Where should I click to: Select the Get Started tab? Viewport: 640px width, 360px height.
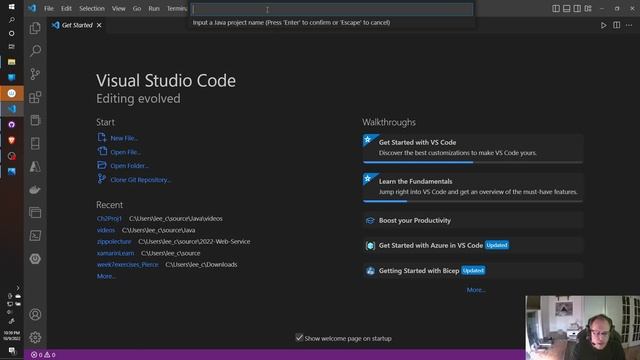pos(77,25)
